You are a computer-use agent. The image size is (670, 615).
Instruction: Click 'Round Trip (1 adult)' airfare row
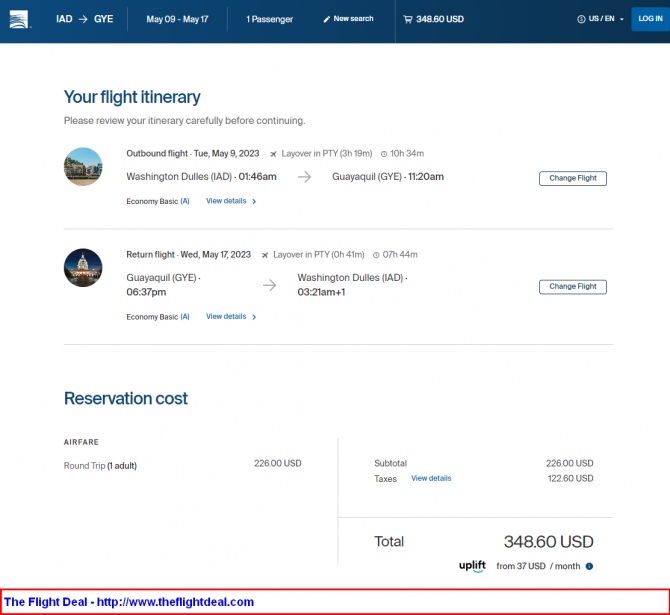coord(182,465)
